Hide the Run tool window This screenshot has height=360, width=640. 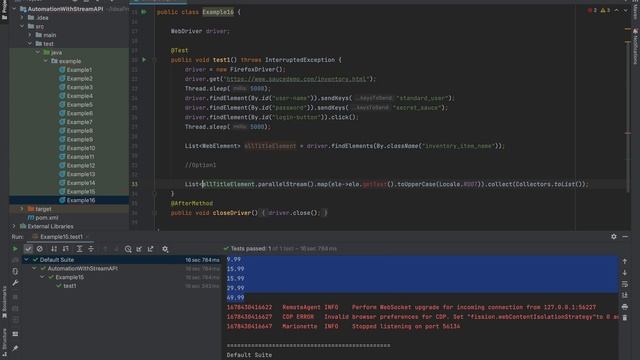point(625,236)
